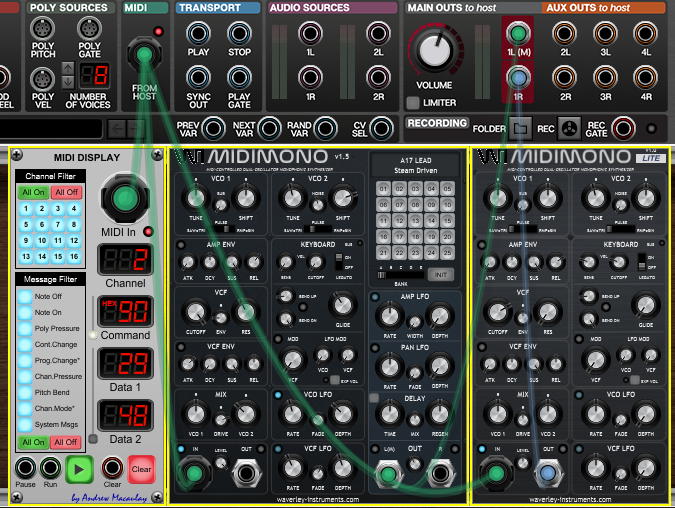Click the DELAY TIME knob
Viewport: 675px width, 508px height.
[390, 414]
